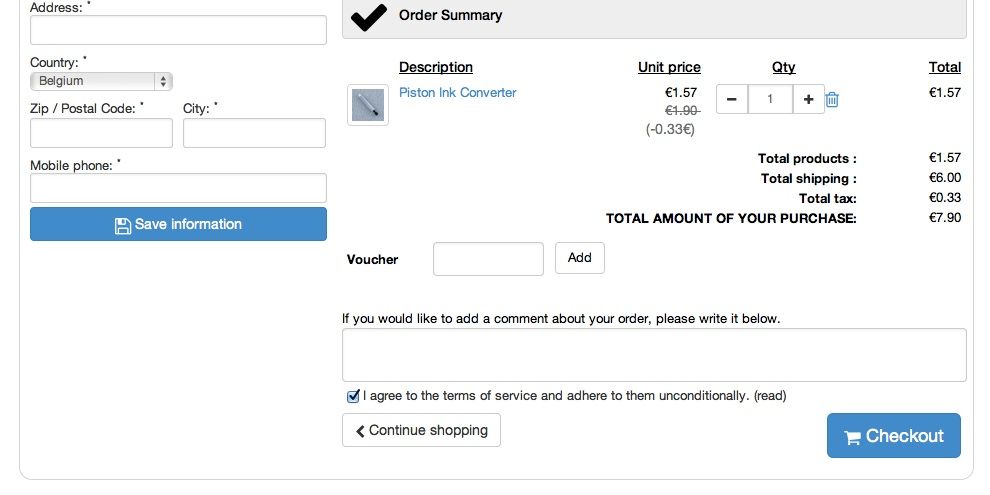
Task: Add the voucher code with Add button
Action: pos(580,258)
